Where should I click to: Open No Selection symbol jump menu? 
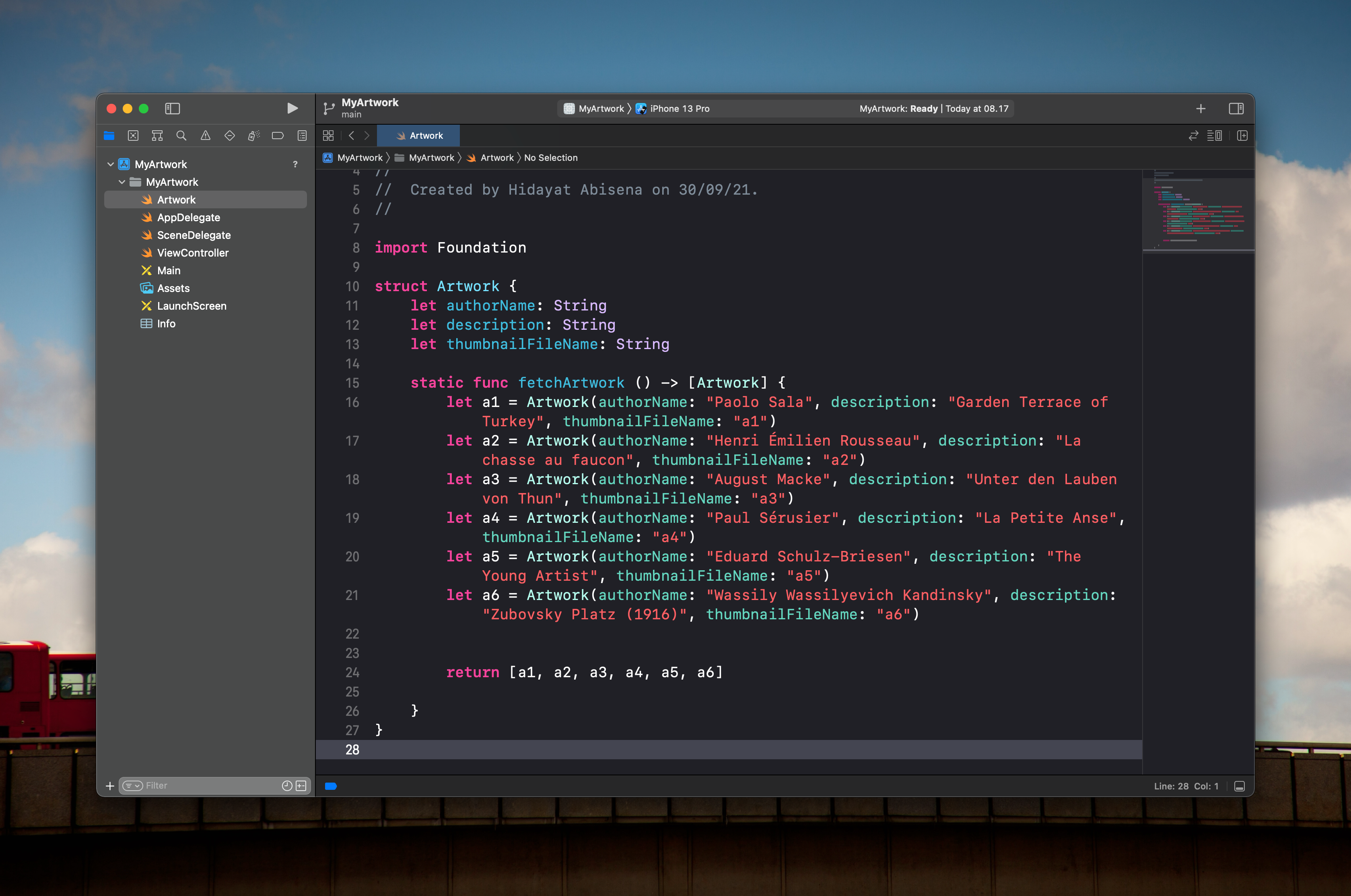(551, 158)
